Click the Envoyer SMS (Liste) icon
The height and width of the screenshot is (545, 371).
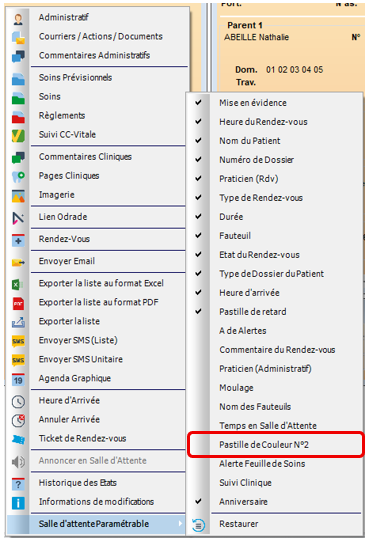click(18, 341)
